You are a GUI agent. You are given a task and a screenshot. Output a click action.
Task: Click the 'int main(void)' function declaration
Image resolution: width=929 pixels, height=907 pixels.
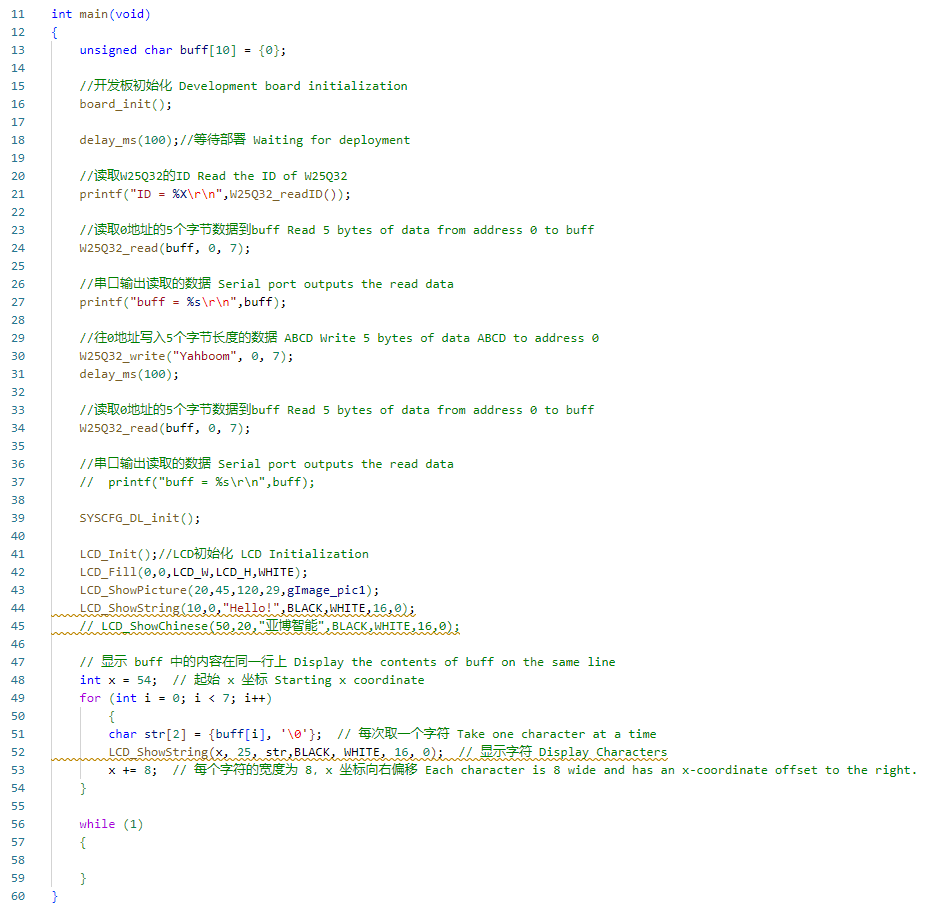tap(101, 14)
